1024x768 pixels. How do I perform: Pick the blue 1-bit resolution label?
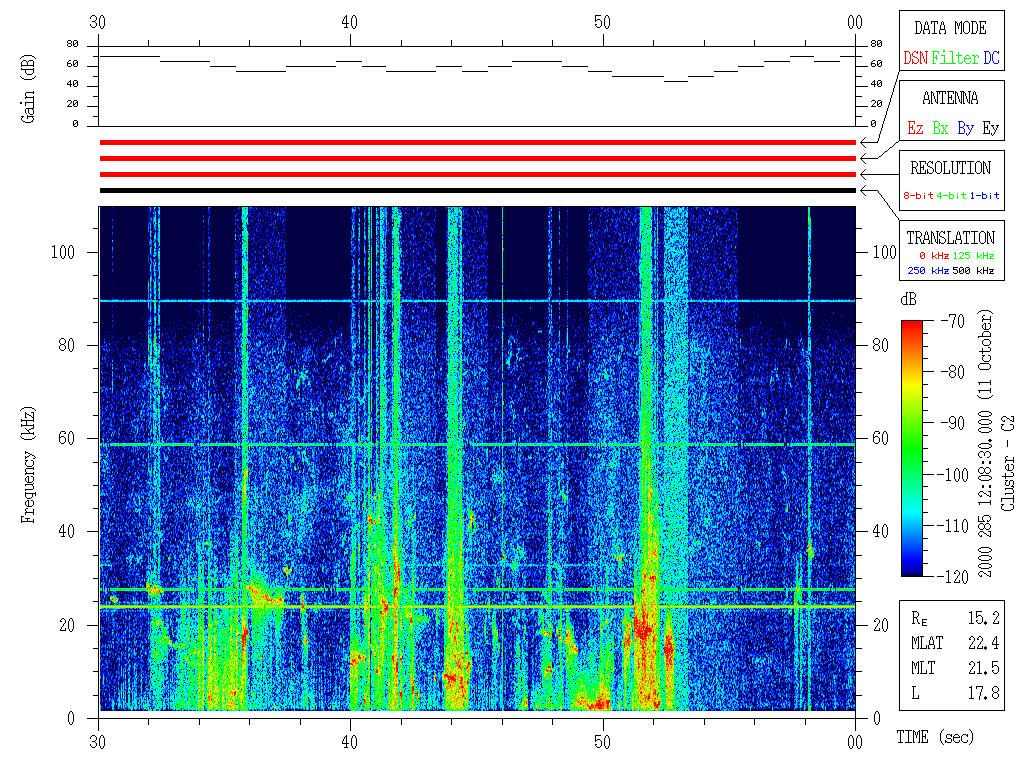[984, 196]
